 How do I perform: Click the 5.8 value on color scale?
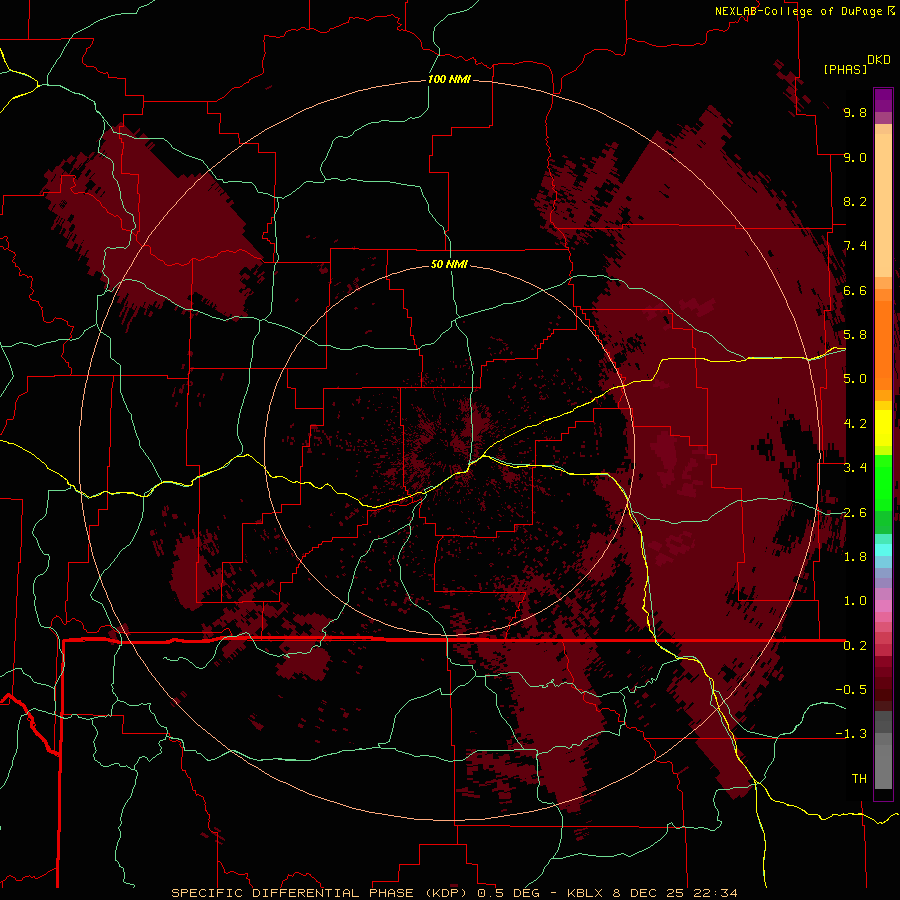855,335
